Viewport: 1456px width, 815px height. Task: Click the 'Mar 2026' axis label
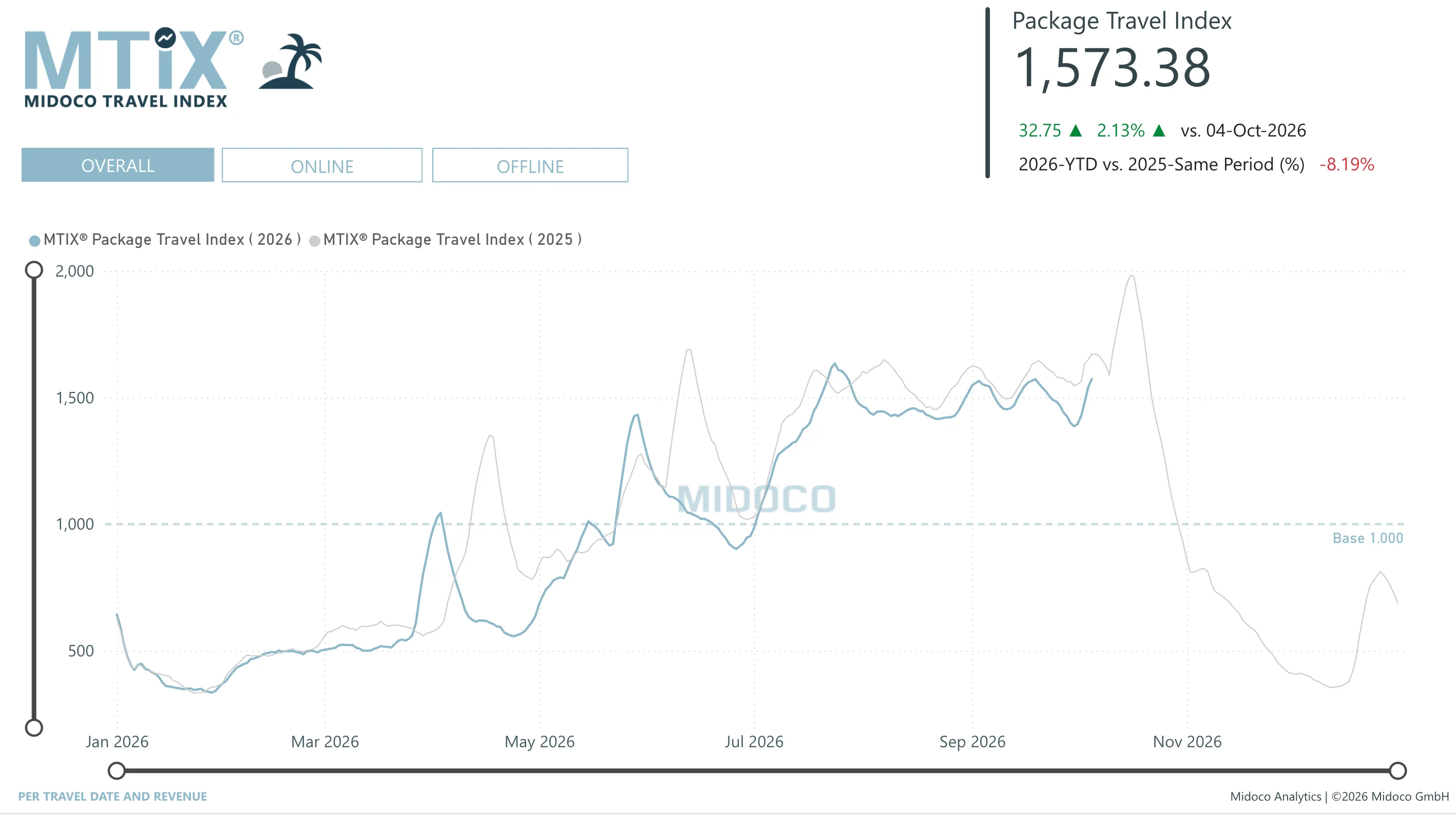[x=325, y=742]
